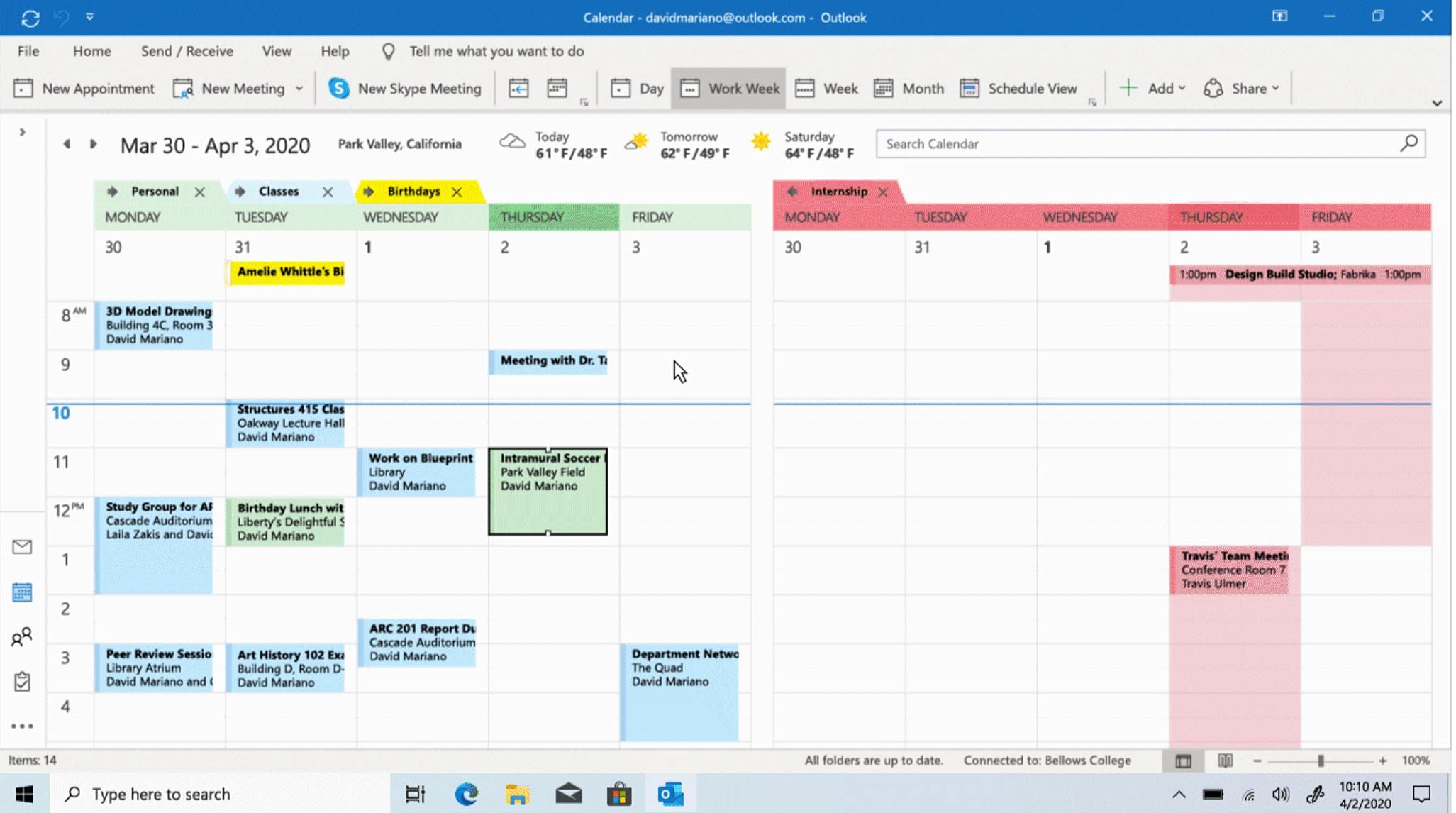
Task: Open the People icon in sidebar
Action: 22,636
